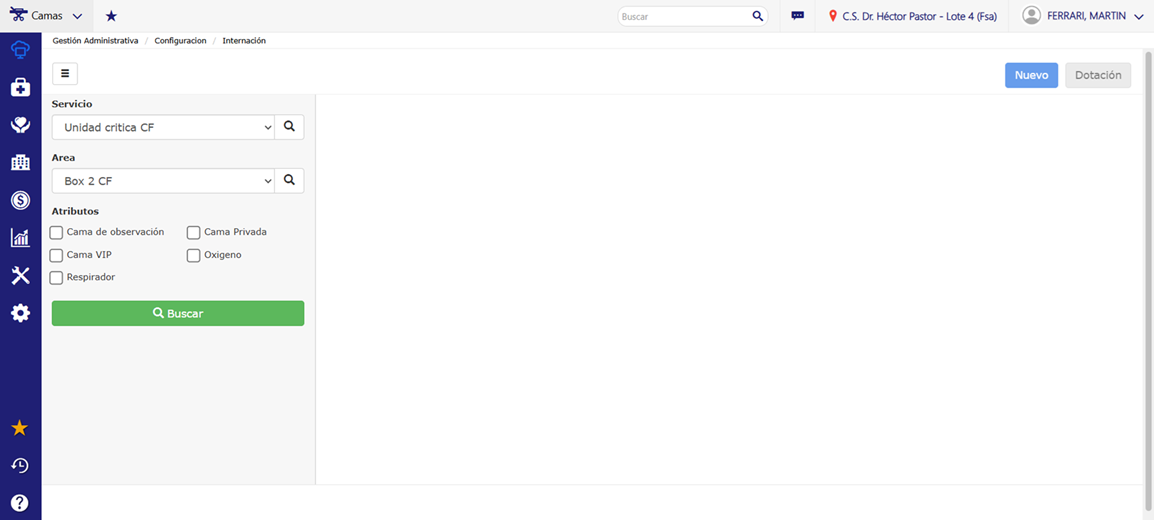
Task: Click the magnifier in the Buscar field
Action: [757, 15]
